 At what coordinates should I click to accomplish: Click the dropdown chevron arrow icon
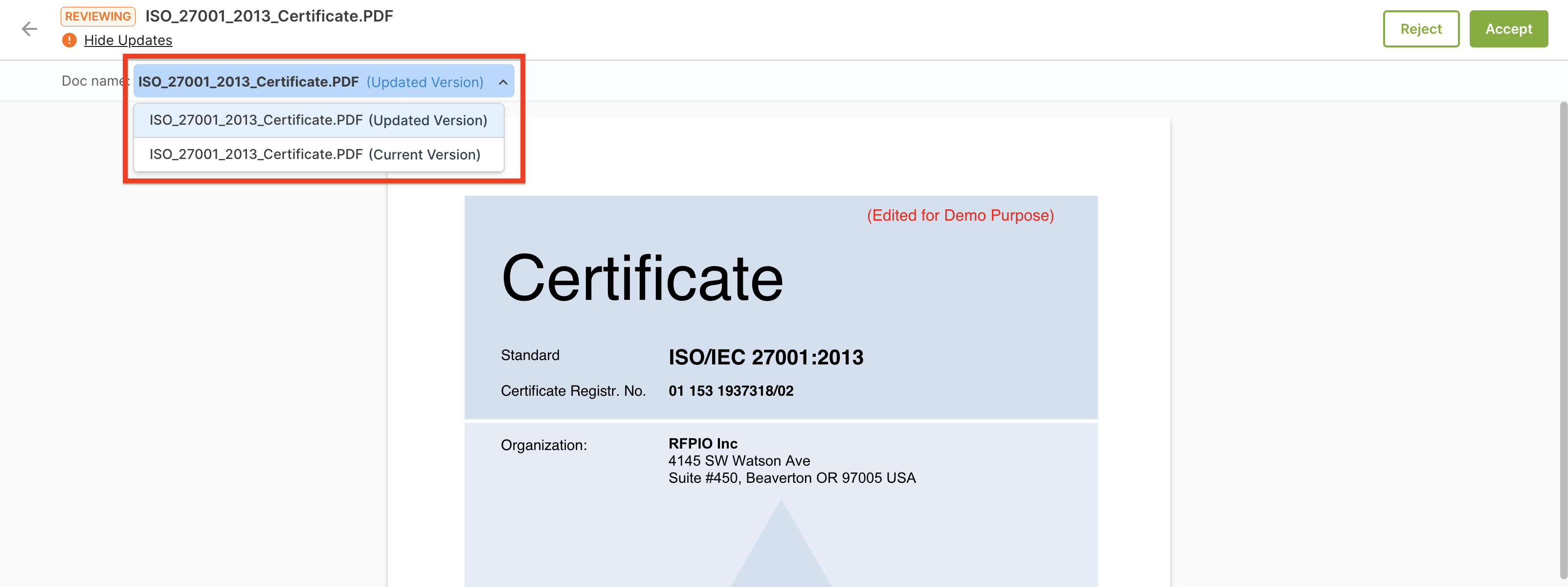tap(503, 82)
